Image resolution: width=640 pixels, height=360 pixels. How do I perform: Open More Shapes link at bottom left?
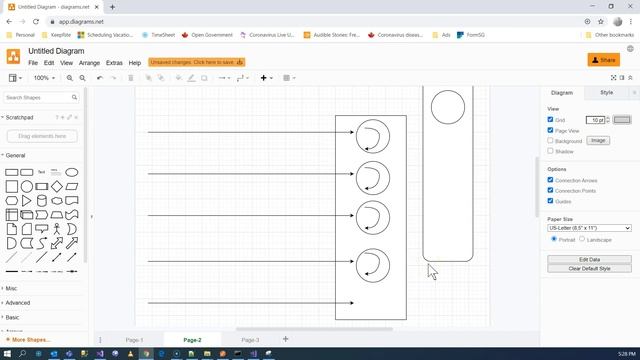28,340
